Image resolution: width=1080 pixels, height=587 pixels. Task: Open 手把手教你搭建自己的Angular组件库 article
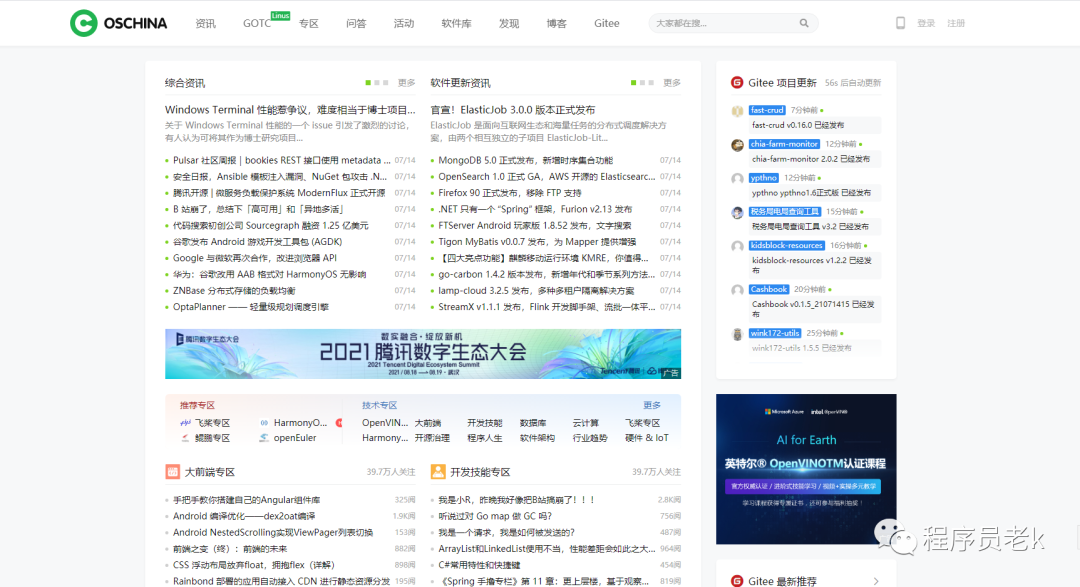click(x=247, y=500)
